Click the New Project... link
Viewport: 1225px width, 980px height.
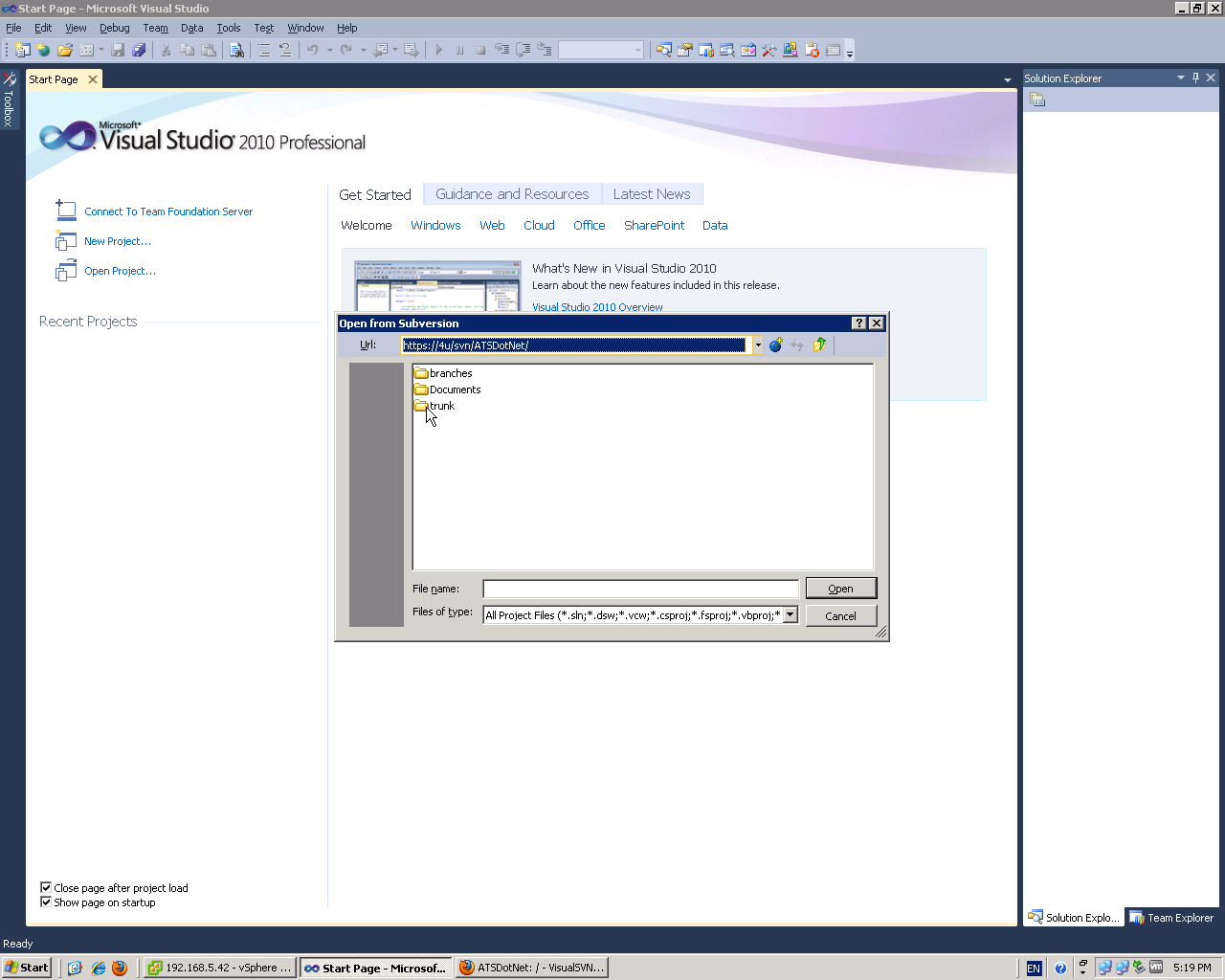click(118, 241)
